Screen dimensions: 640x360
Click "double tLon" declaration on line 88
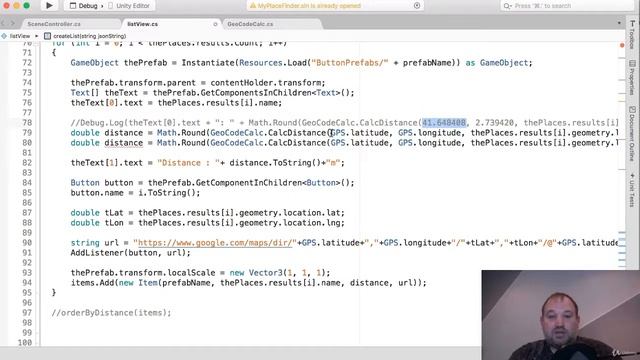point(97,223)
